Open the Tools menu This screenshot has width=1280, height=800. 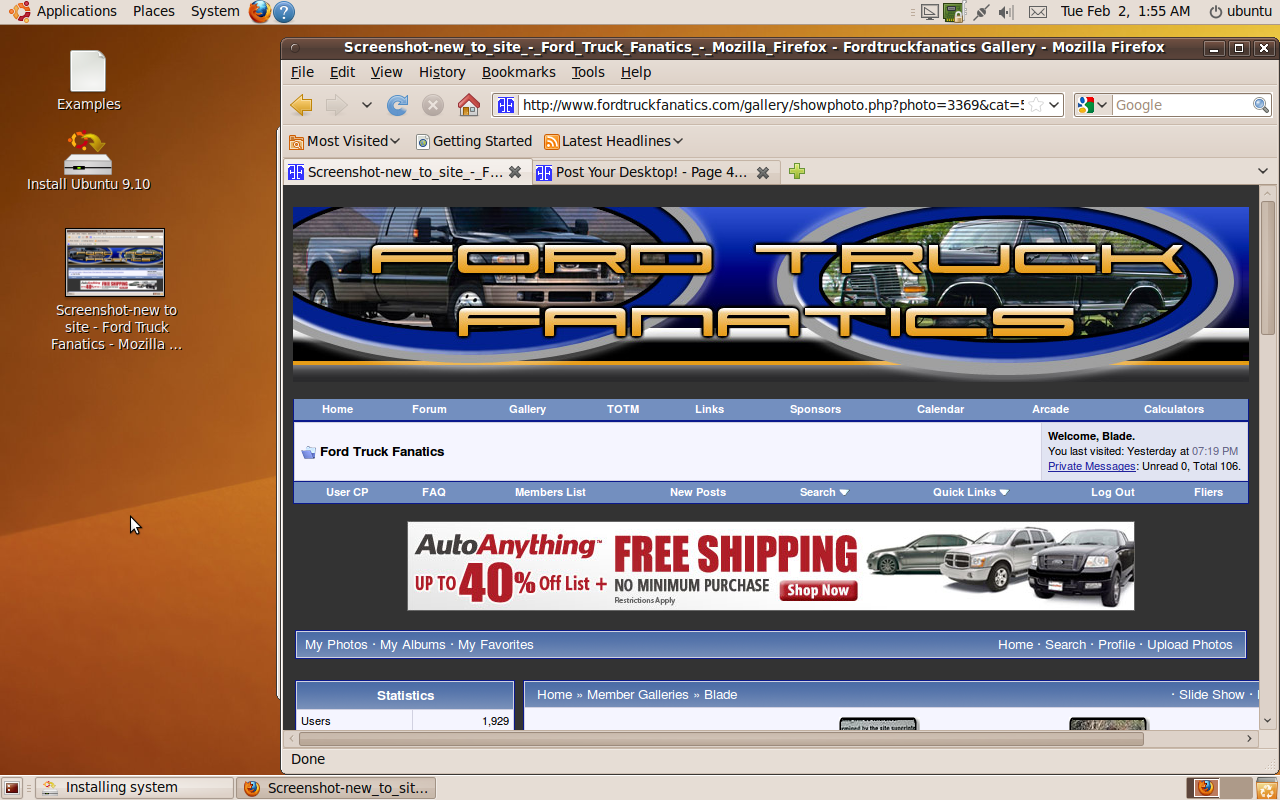coord(588,72)
